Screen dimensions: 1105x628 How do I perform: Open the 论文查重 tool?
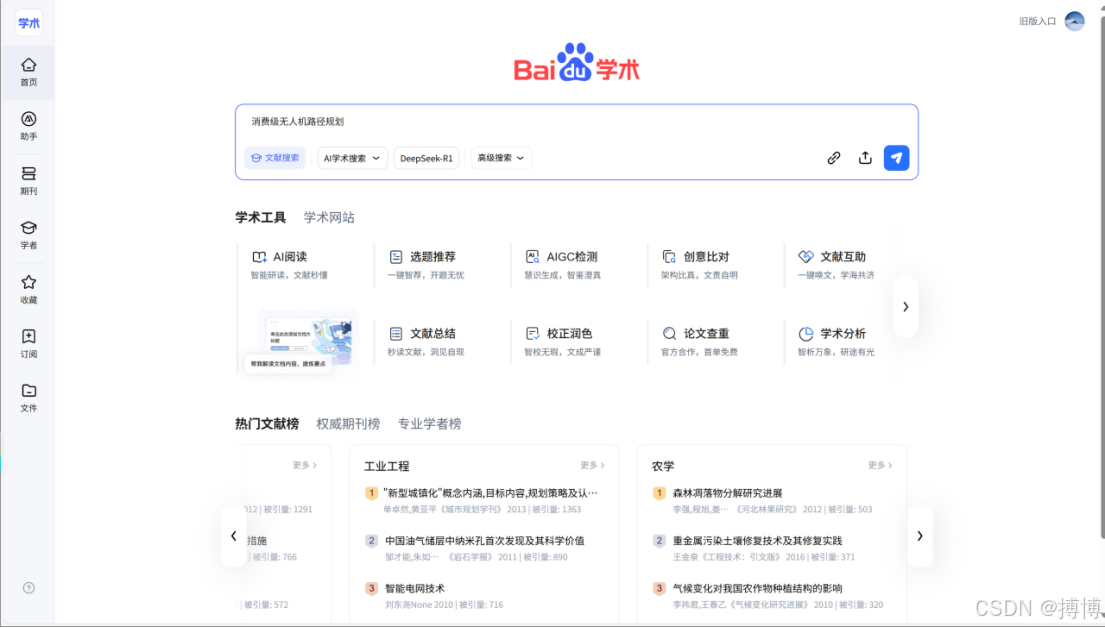(700, 341)
